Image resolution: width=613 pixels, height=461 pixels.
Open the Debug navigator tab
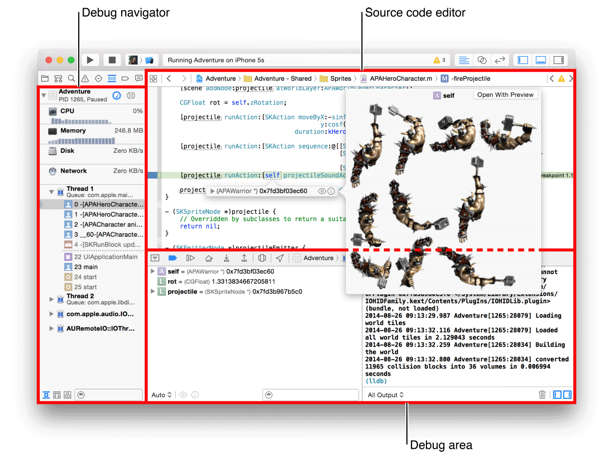[112, 79]
